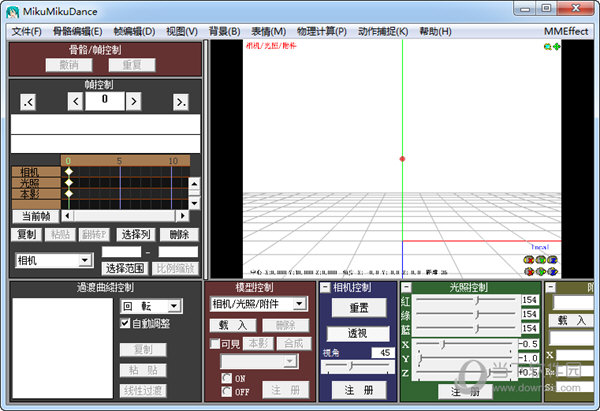Open the disabled dropdown above ON/OFF radios
Viewport: 600px width, 411px height.
259,361
